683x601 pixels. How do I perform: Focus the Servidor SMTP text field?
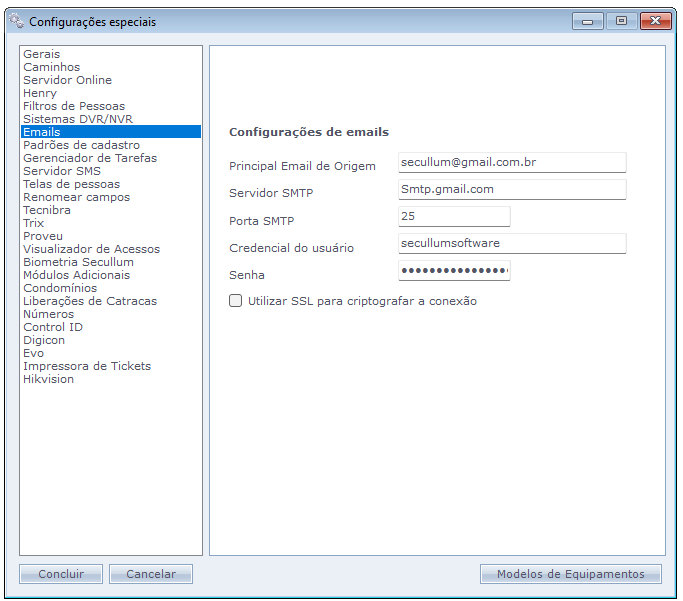click(511, 189)
